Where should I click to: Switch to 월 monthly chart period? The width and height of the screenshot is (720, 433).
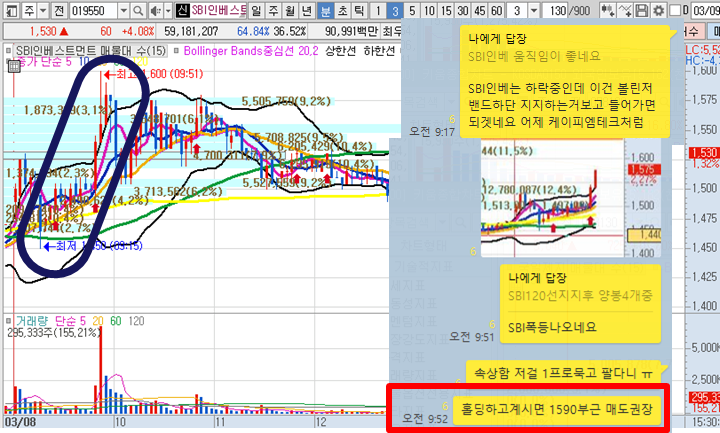tap(290, 10)
